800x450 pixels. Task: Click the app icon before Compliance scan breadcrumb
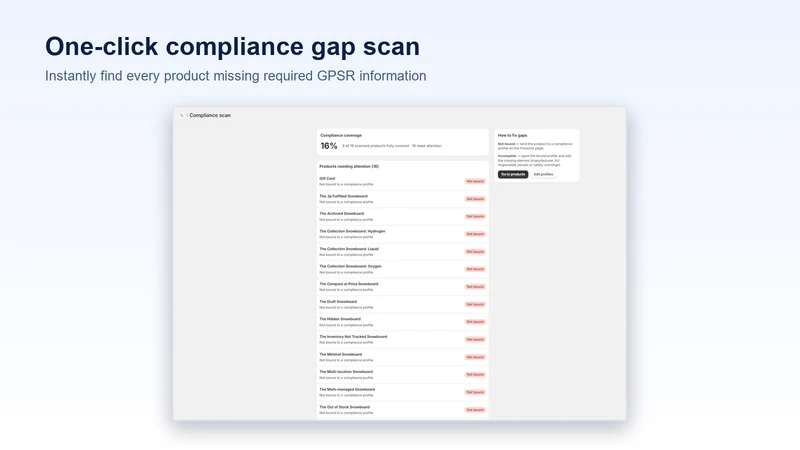click(x=182, y=115)
